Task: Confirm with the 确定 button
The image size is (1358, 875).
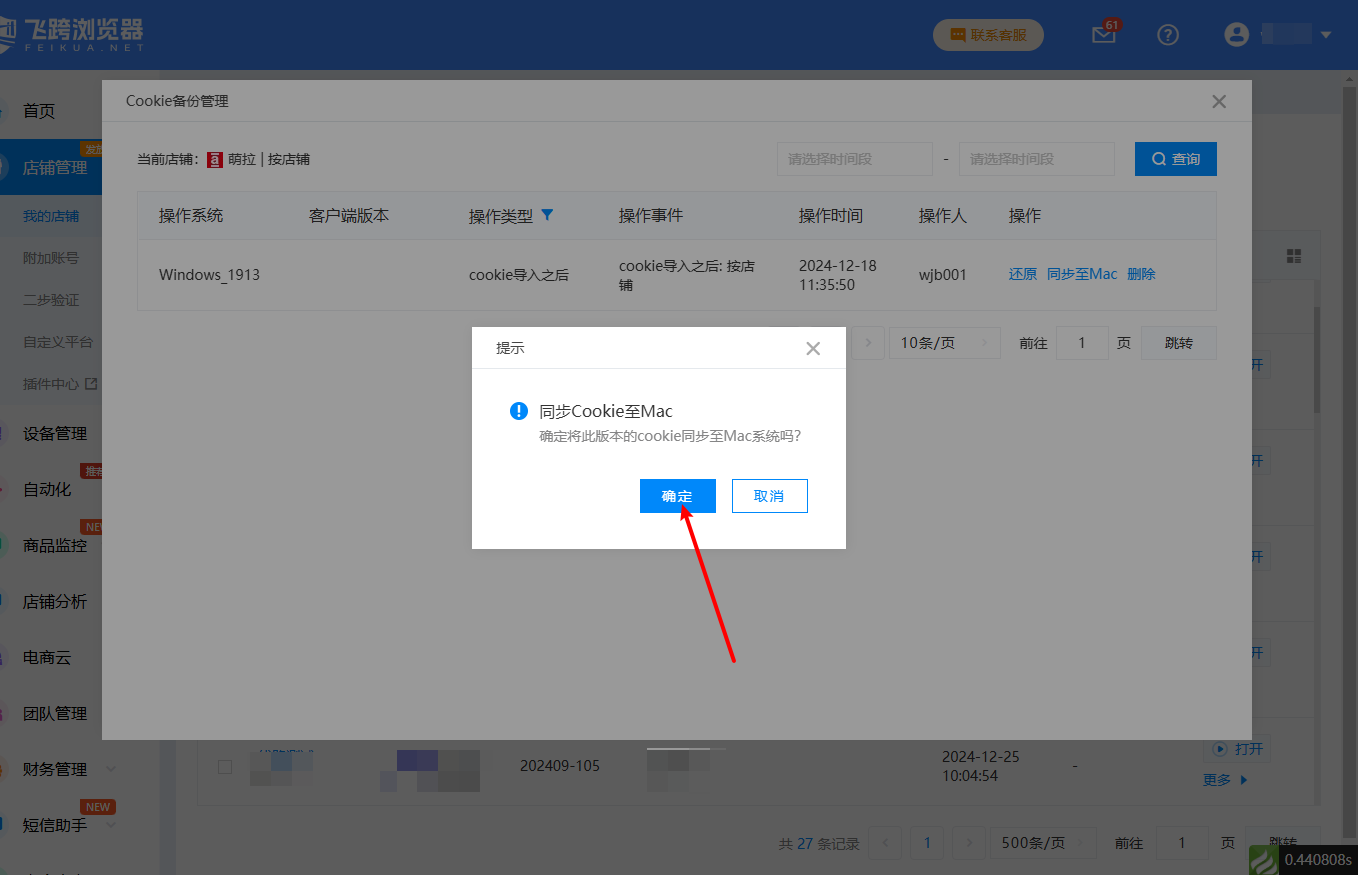Action: 677,496
